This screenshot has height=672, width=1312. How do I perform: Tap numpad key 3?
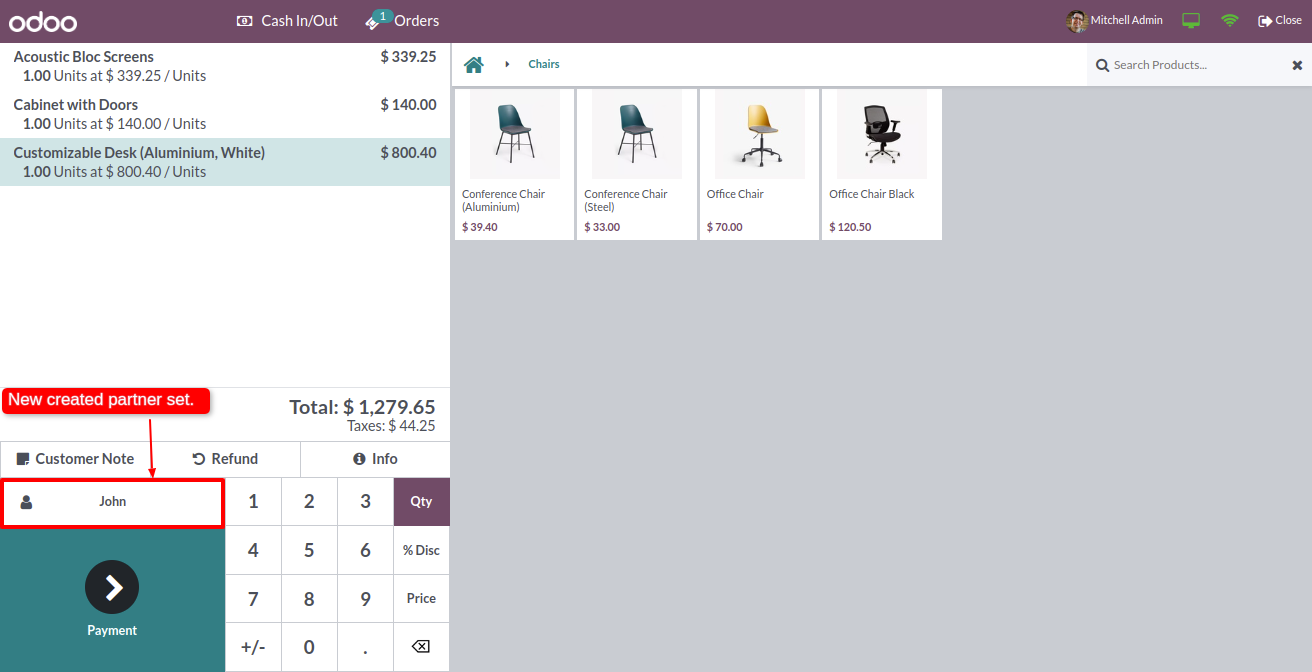tap(365, 502)
